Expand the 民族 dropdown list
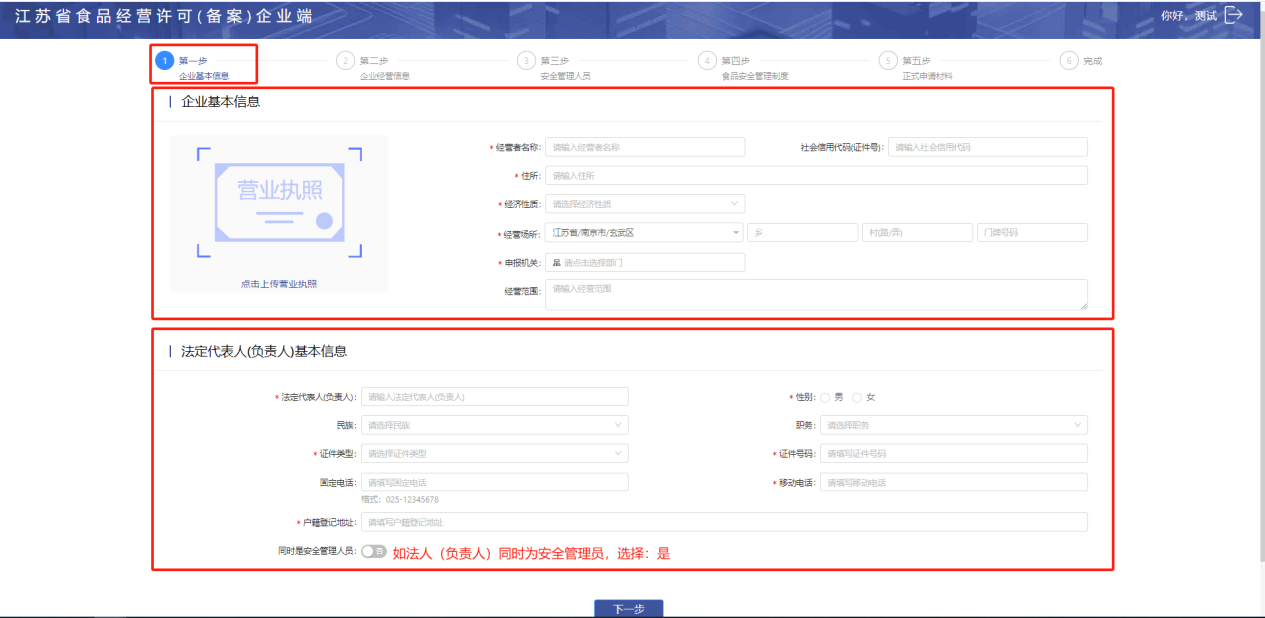 (x=494, y=425)
